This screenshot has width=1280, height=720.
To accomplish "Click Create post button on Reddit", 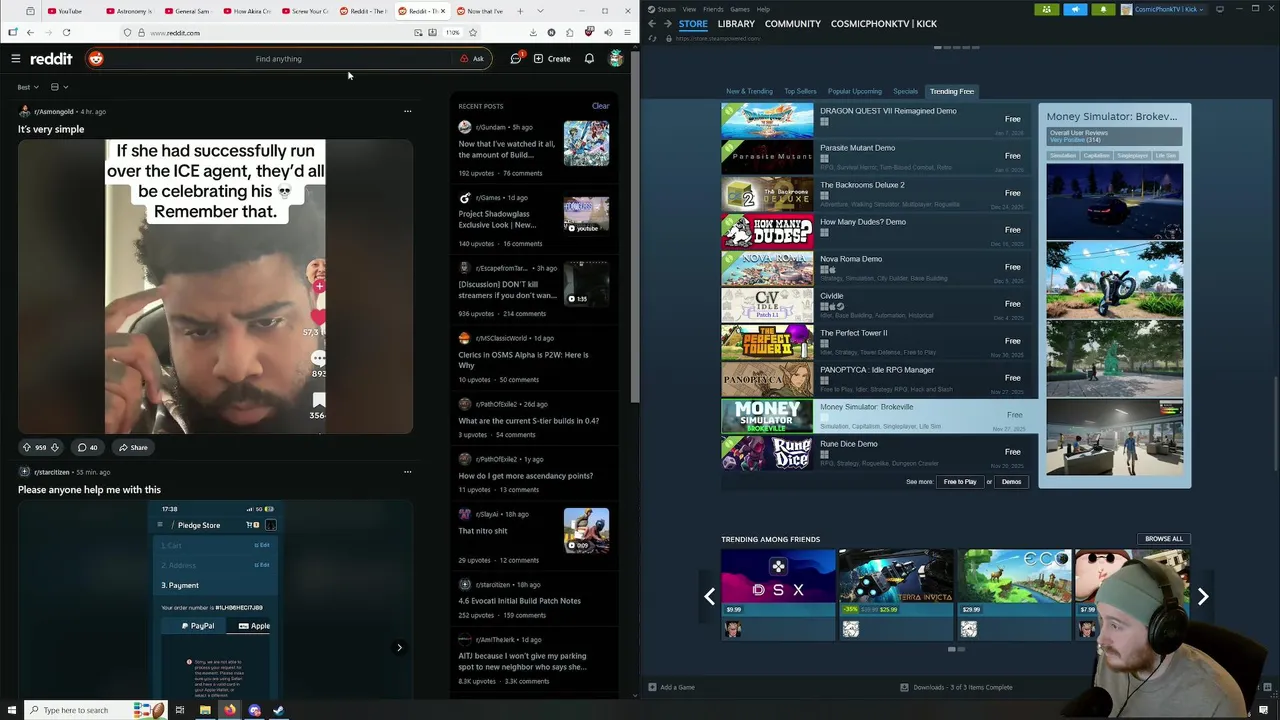I will 552,59.
